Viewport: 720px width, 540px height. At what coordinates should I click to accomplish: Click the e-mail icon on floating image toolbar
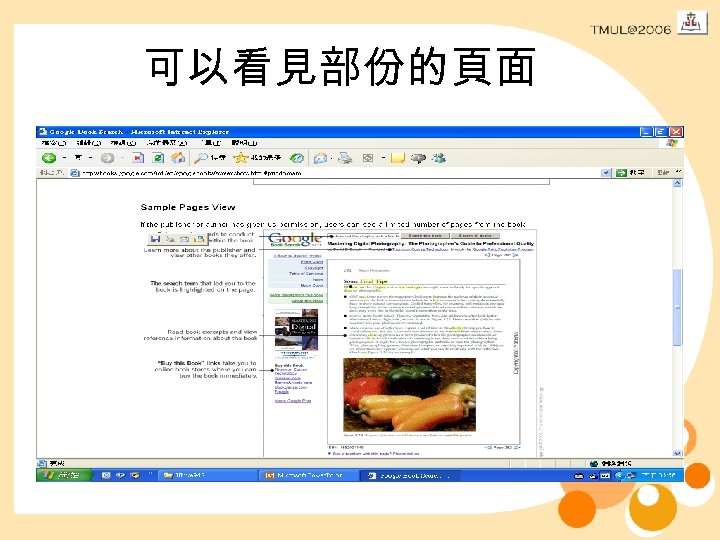pos(185,239)
